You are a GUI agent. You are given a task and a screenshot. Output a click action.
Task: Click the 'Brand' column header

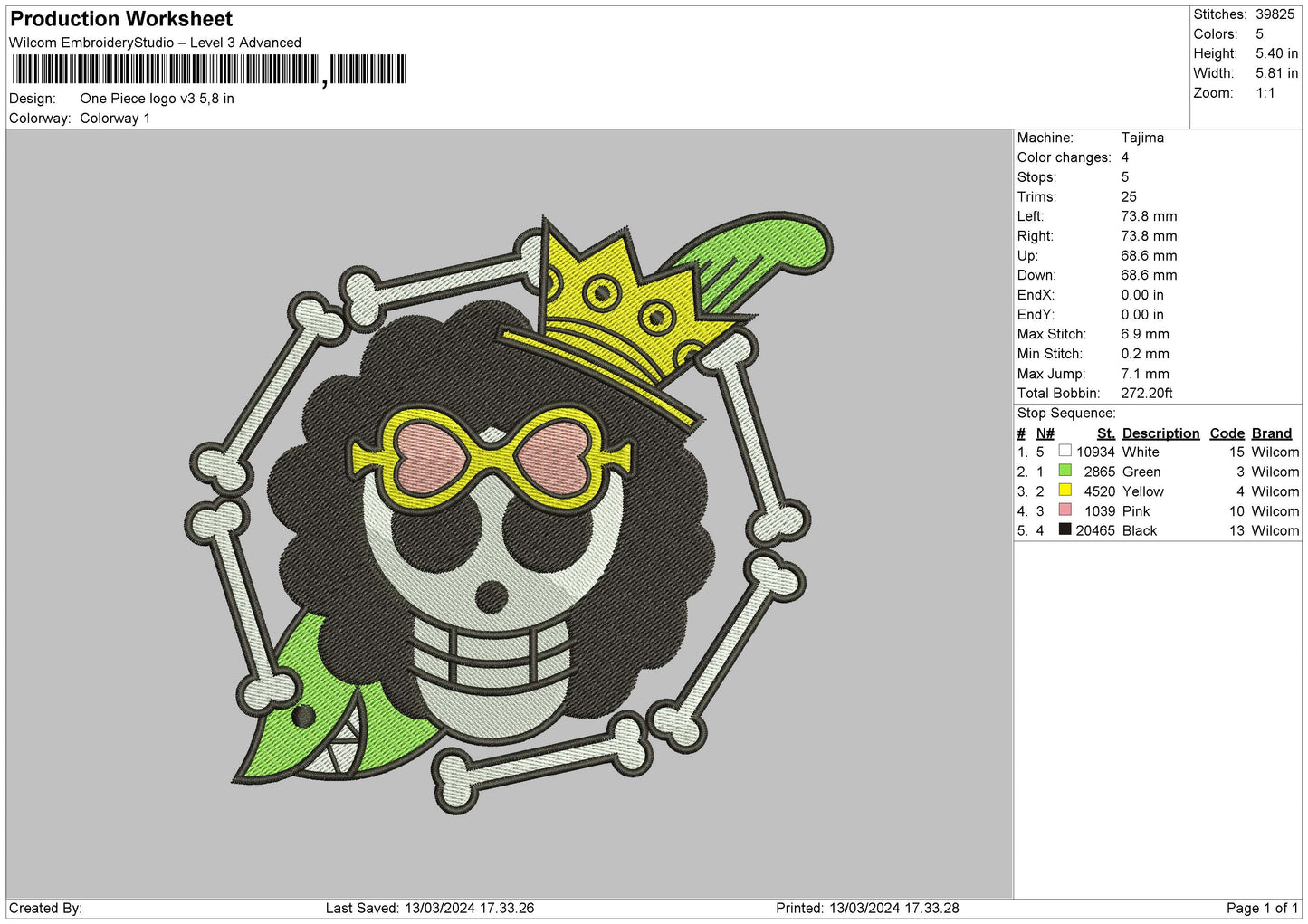(x=1272, y=433)
